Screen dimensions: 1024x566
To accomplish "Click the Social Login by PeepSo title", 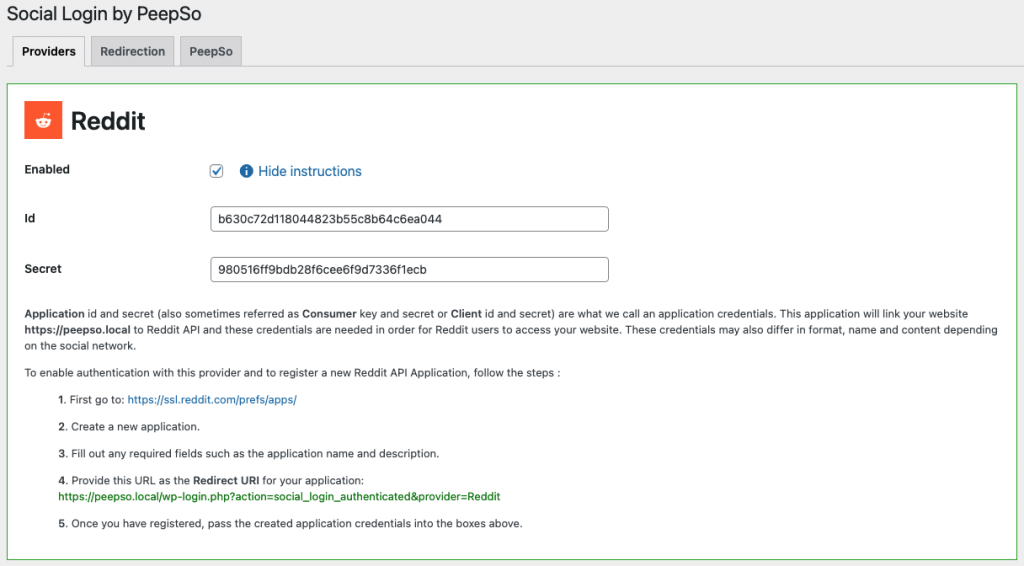I will (x=104, y=14).
